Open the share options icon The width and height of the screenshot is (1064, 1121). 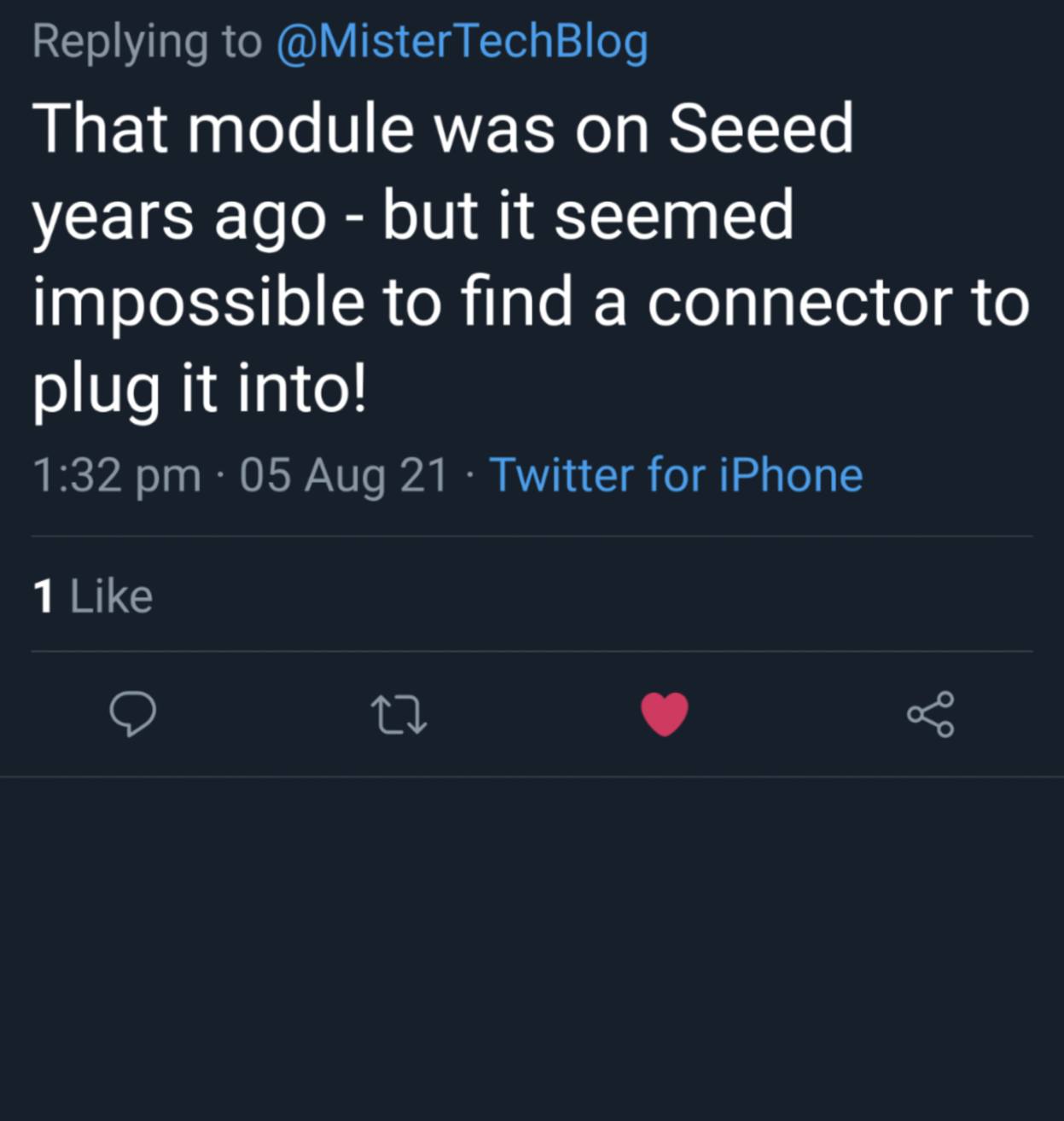point(930,714)
